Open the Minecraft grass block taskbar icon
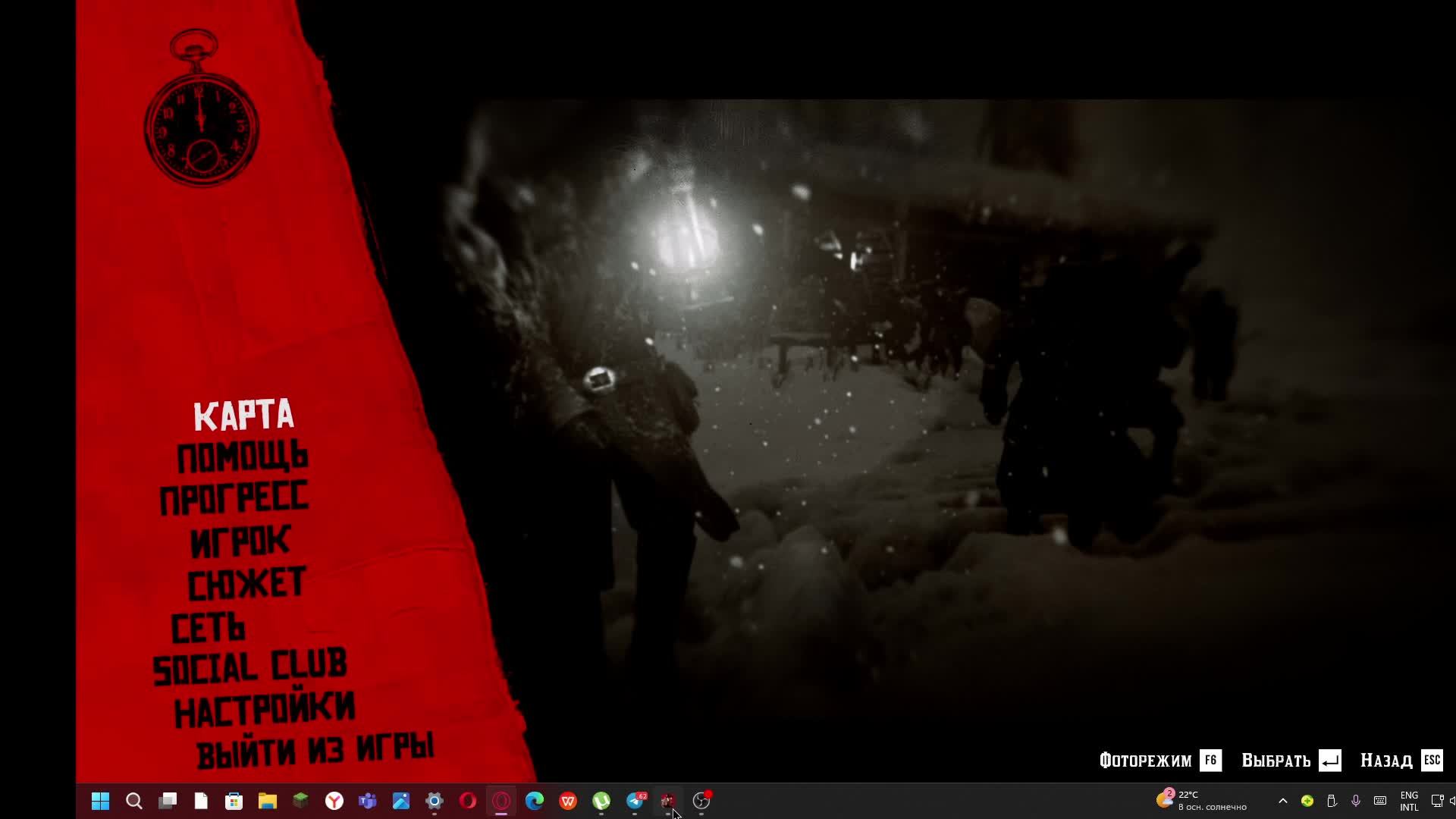The height and width of the screenshot is (819, 1456). click(x=301, y=801)
